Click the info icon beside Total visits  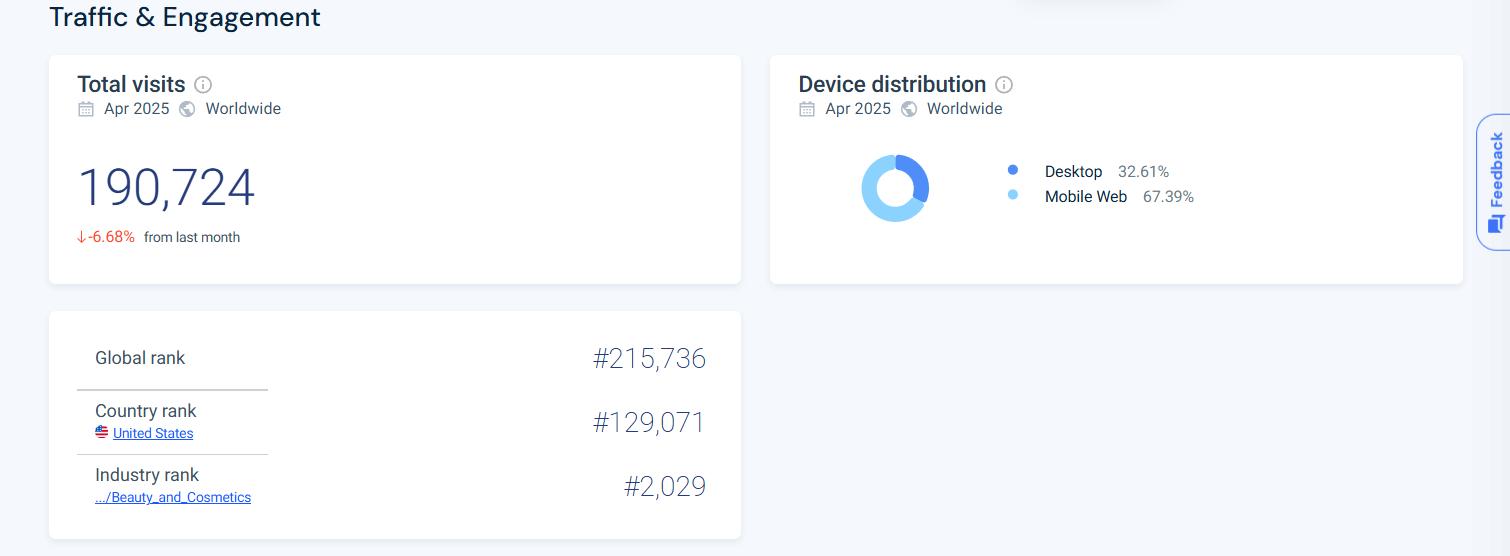click(x=203, y=85)
